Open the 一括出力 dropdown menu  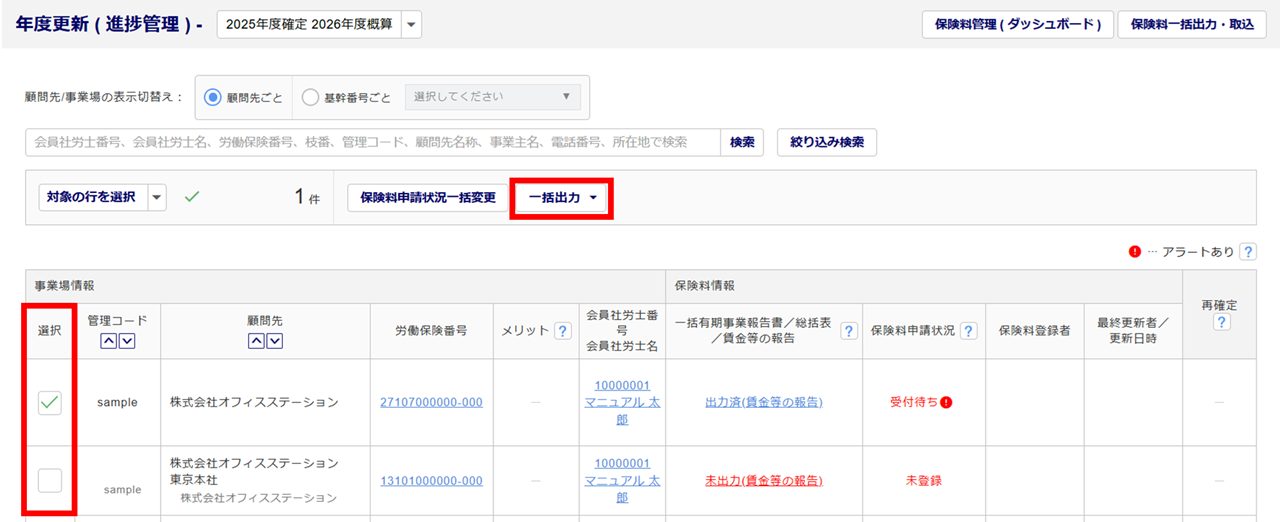[561, 198]
